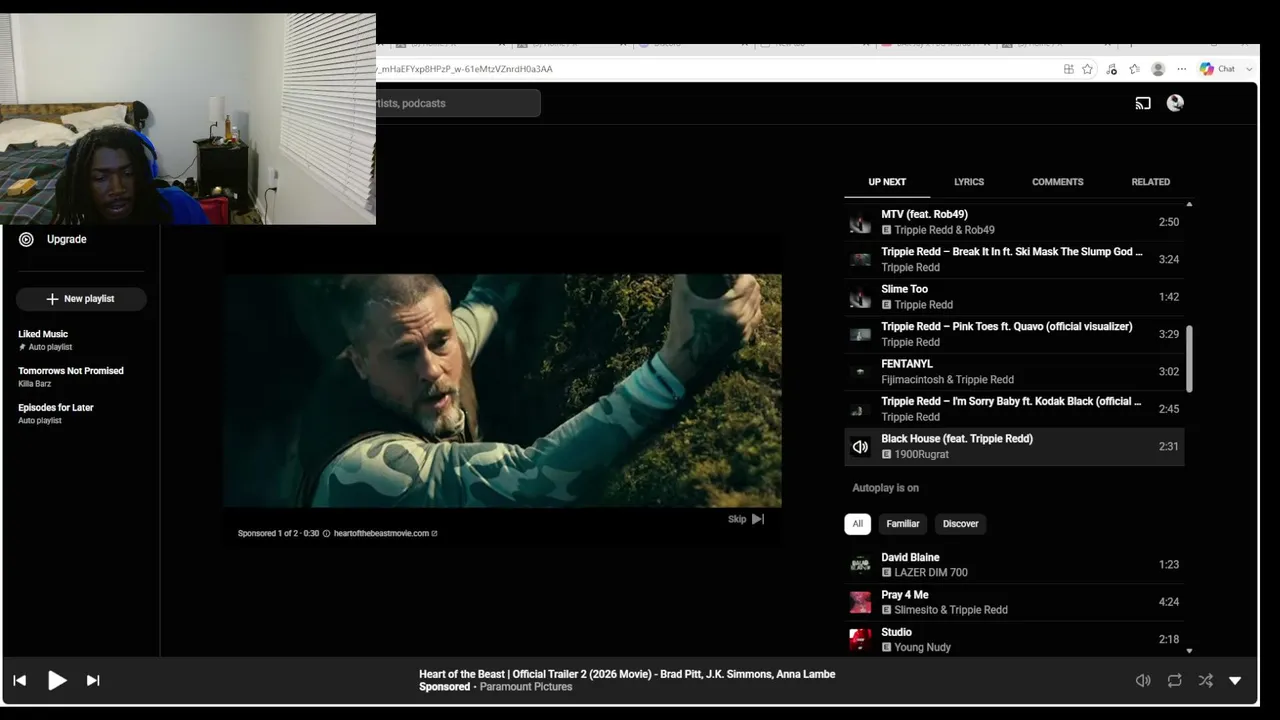Click the browser address bar URL
The height and width of the screenshot is (720, 1280).
tap(466, 69)
